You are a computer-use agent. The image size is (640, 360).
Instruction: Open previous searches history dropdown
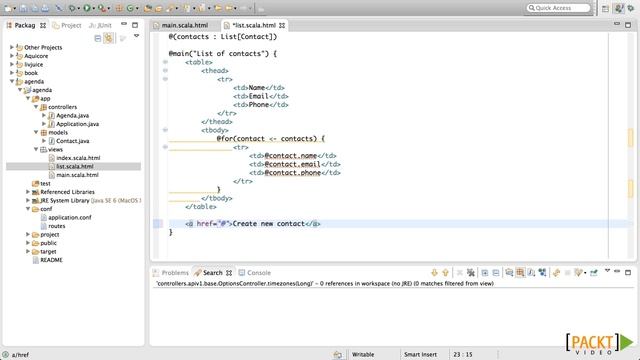[x=584, y=273]
